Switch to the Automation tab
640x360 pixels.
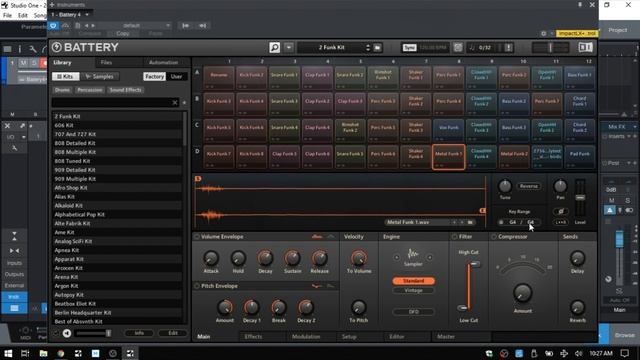click(x=163, y=62)
